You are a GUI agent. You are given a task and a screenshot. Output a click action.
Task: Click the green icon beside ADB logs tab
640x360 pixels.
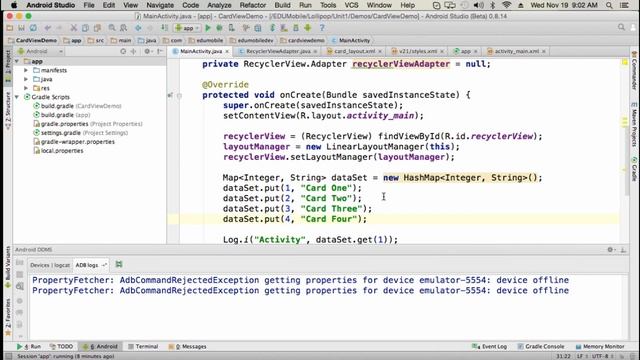119,264
